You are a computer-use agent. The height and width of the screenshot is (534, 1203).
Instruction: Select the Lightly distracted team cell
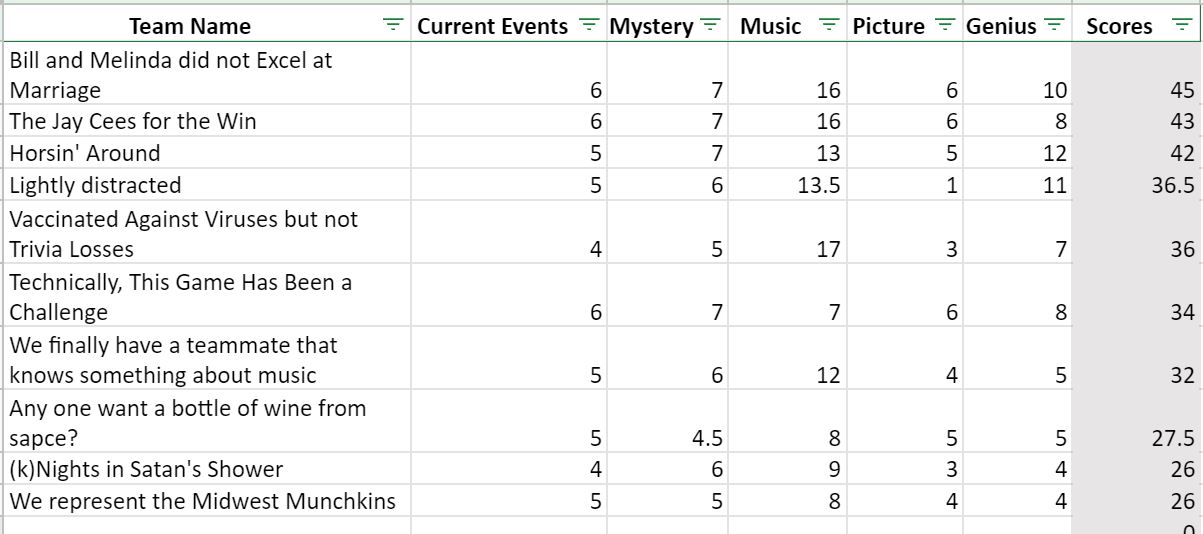pyautogui.click(x=208, y=186)
